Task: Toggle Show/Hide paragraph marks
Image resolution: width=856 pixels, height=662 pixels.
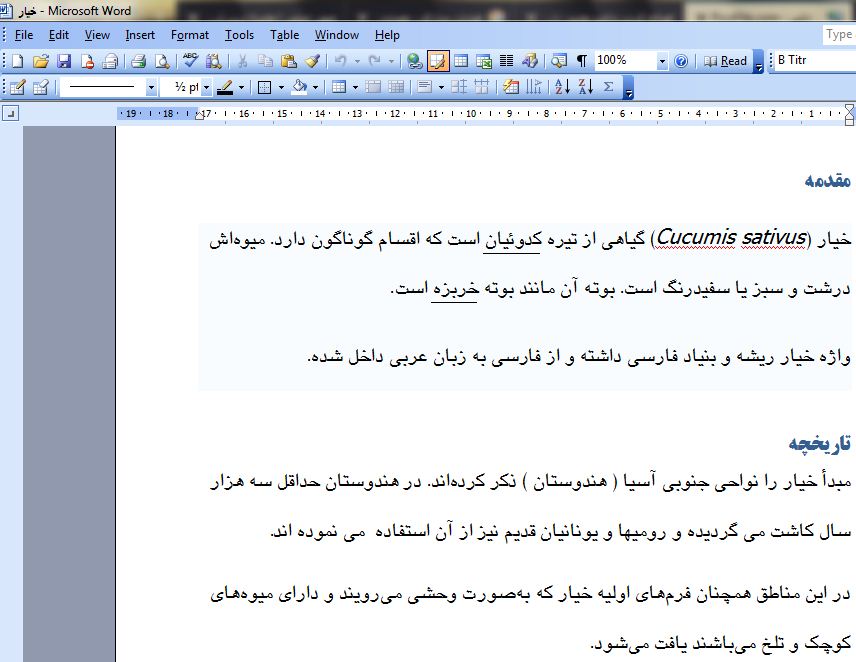Action: point(582,61)
